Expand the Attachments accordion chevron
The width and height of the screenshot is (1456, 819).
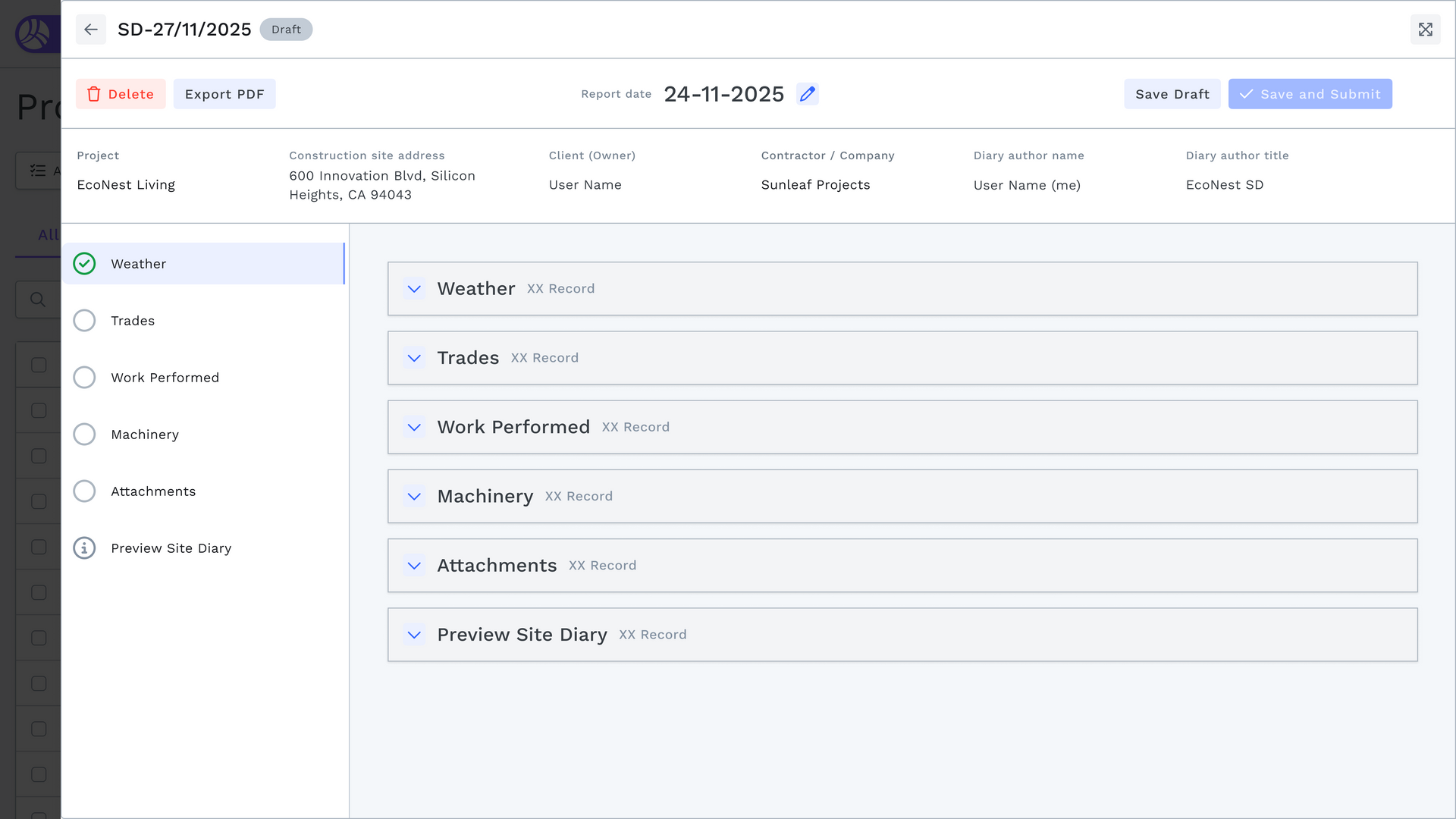[414, 566]
